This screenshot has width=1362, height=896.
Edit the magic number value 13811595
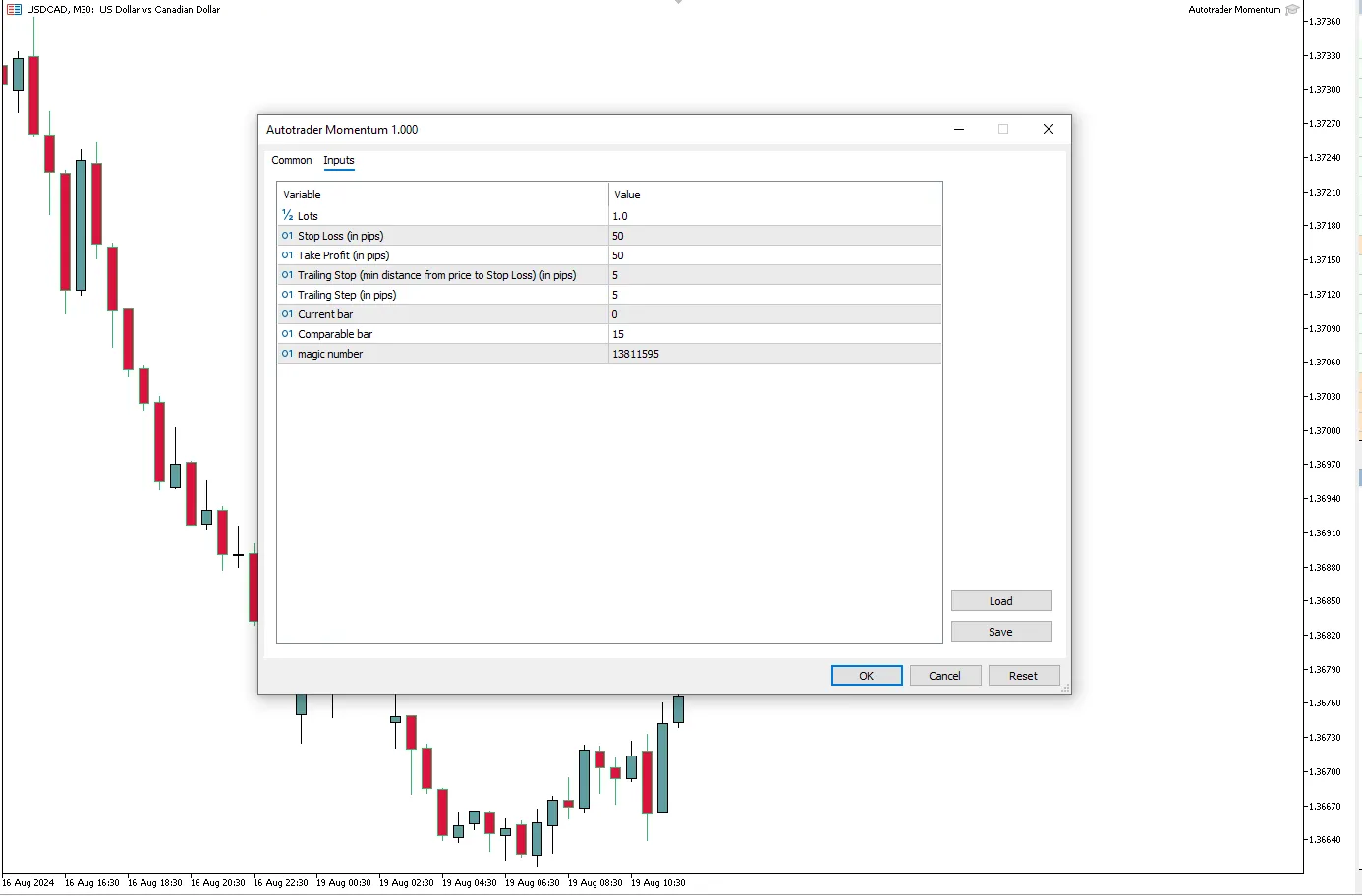pyautogui.click(x=775, y=354)
